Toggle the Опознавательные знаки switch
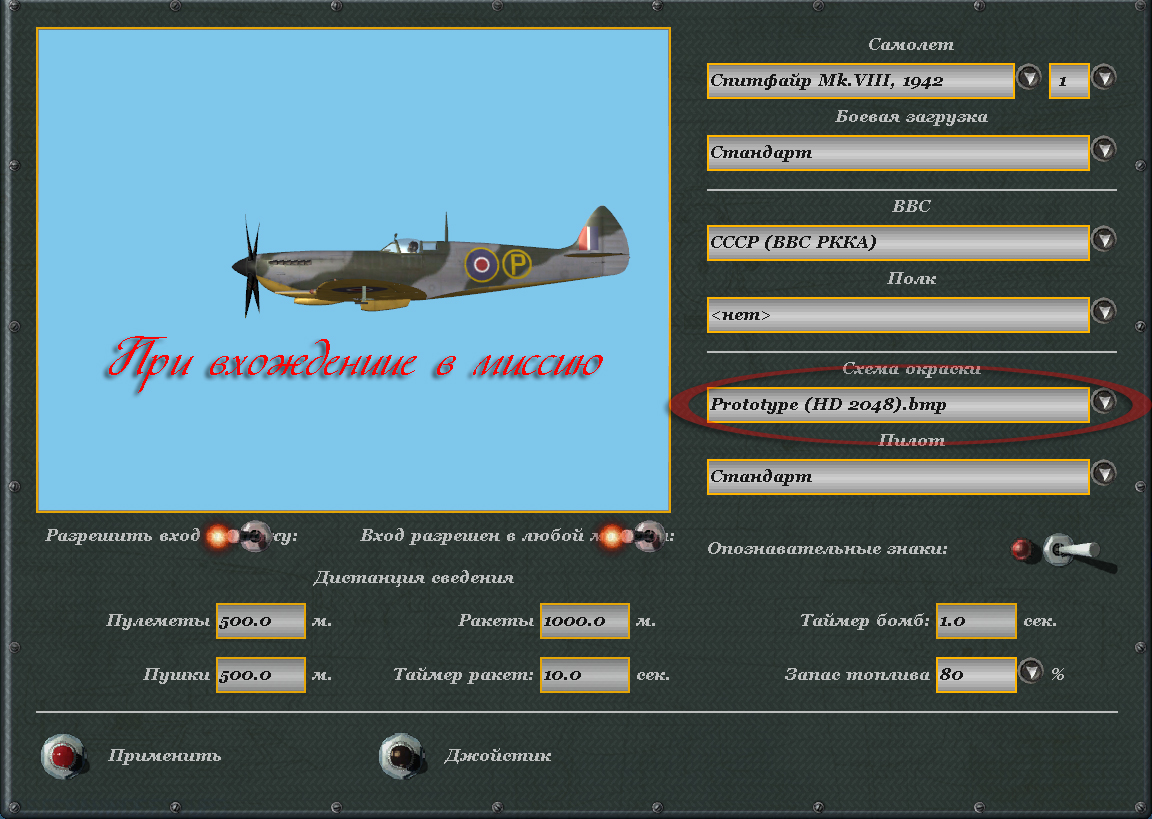Screen dimensions: 1152x819 [x=1061, y=549]
